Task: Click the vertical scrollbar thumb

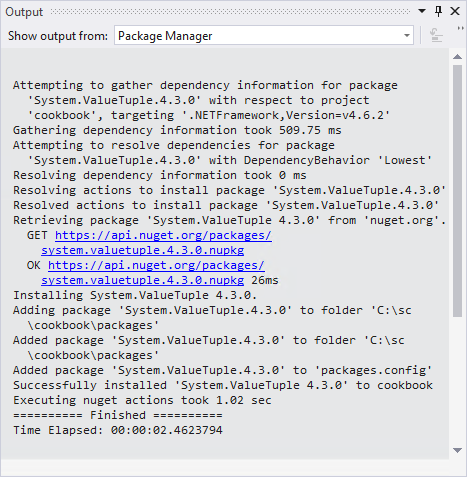Action: click(x=457, y=191)
